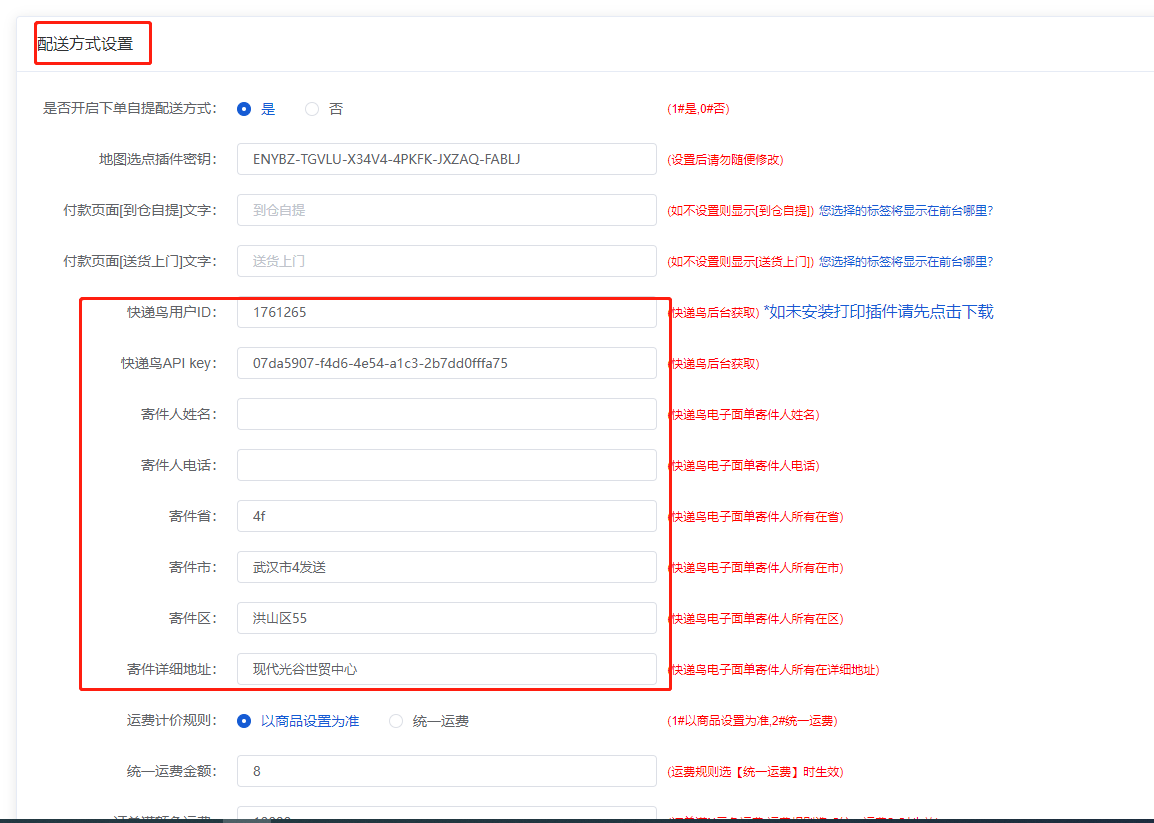Click the 快递鸟API key field
Viewport: 1154px width, 823px height.
446,363
